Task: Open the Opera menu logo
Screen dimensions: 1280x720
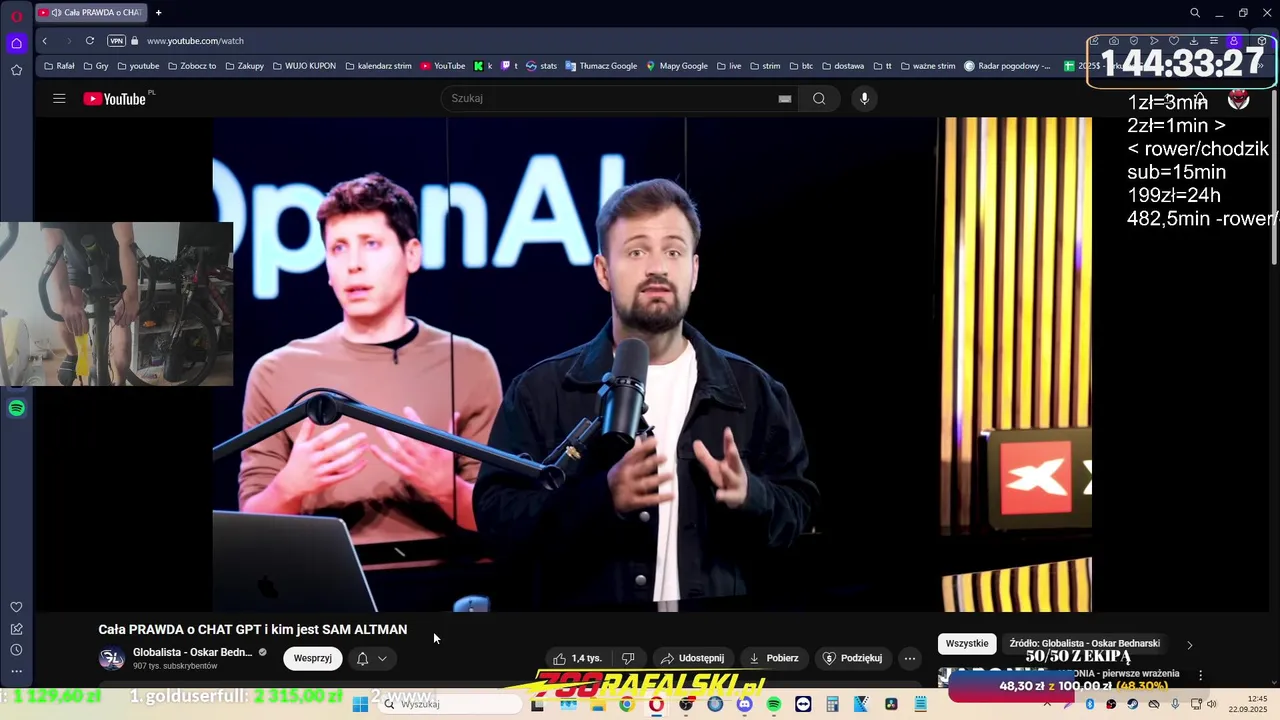Action: [16, 15]
